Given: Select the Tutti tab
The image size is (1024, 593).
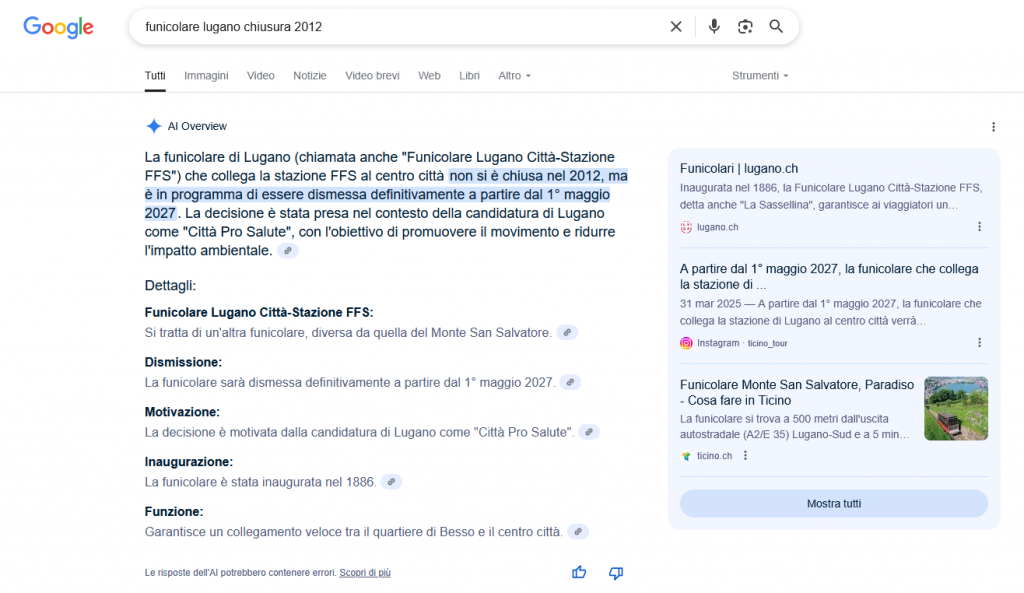Looking at the screenshot, I should [x=155, y=76].
